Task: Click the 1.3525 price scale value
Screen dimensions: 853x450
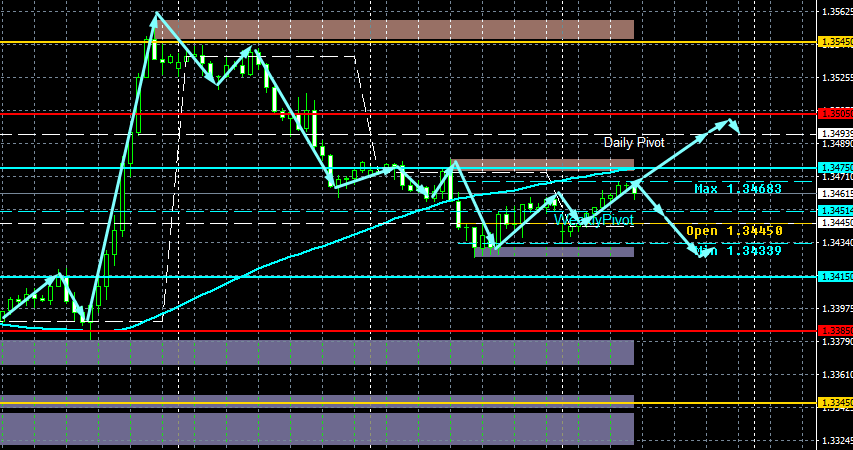Action: pyautogui.click(x=837, y=78)
